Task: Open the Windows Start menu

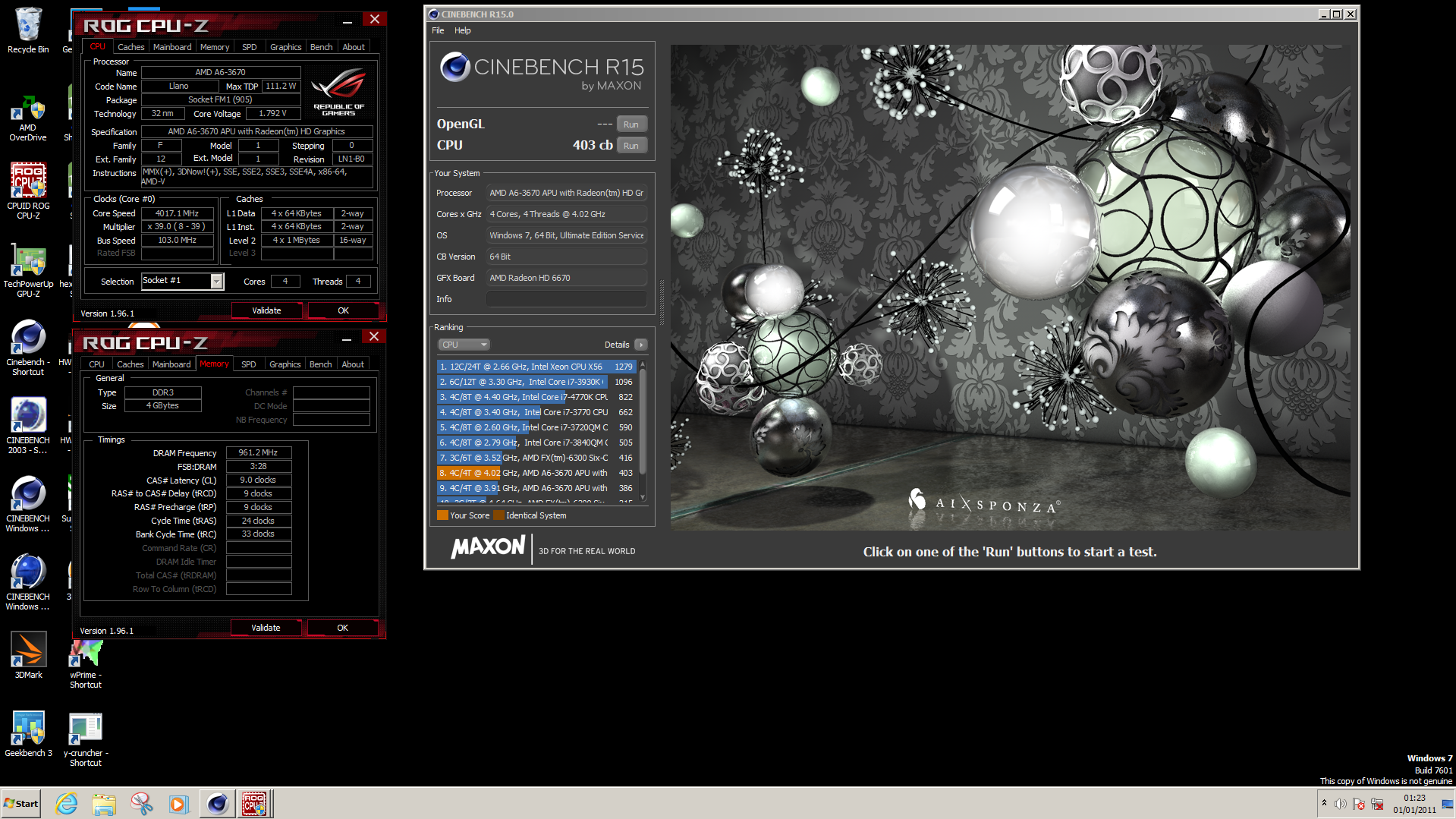Action: click(x=21, y=803)
